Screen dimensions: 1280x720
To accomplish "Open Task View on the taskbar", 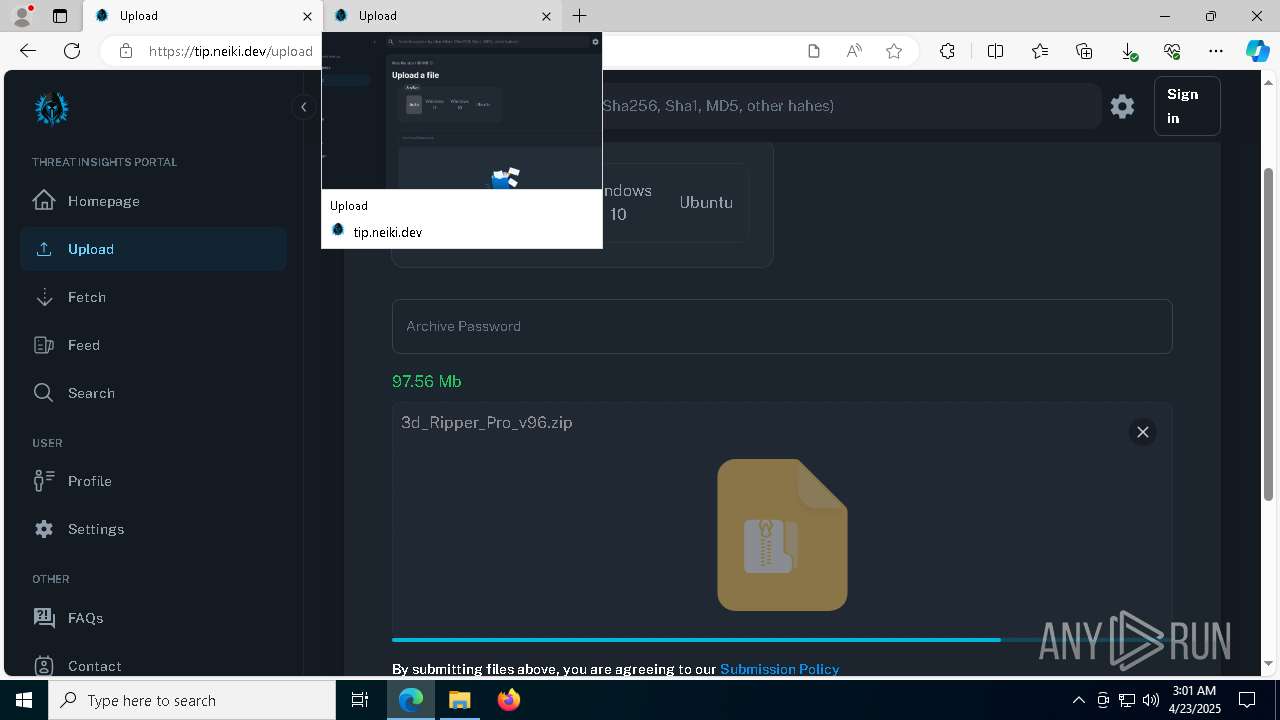I will point(360,700).
